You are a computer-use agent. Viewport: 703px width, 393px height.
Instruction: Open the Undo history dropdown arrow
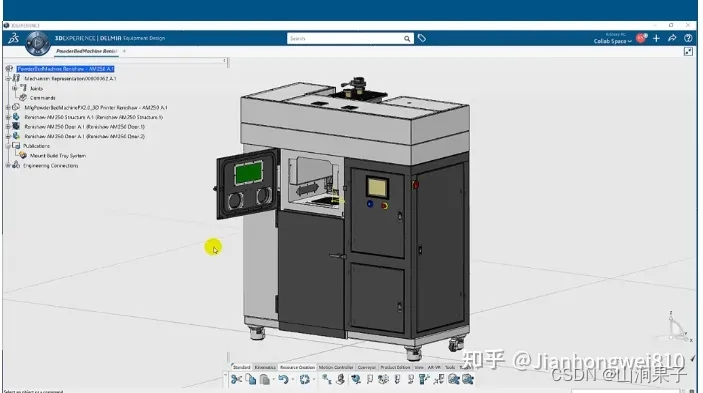click(293, 380)
